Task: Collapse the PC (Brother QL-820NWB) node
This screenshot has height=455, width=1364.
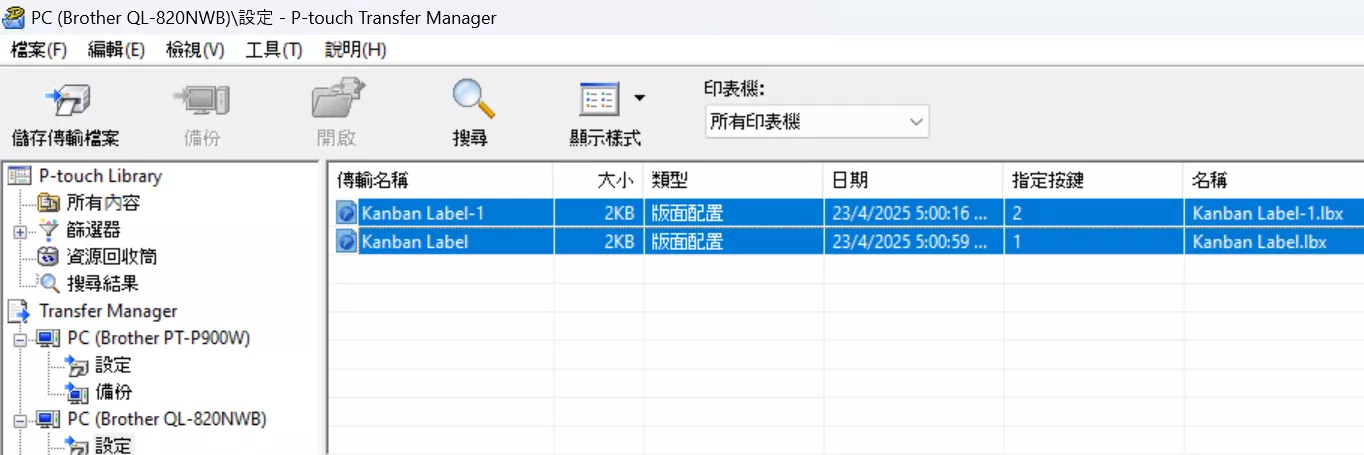Action: (20, 420)
